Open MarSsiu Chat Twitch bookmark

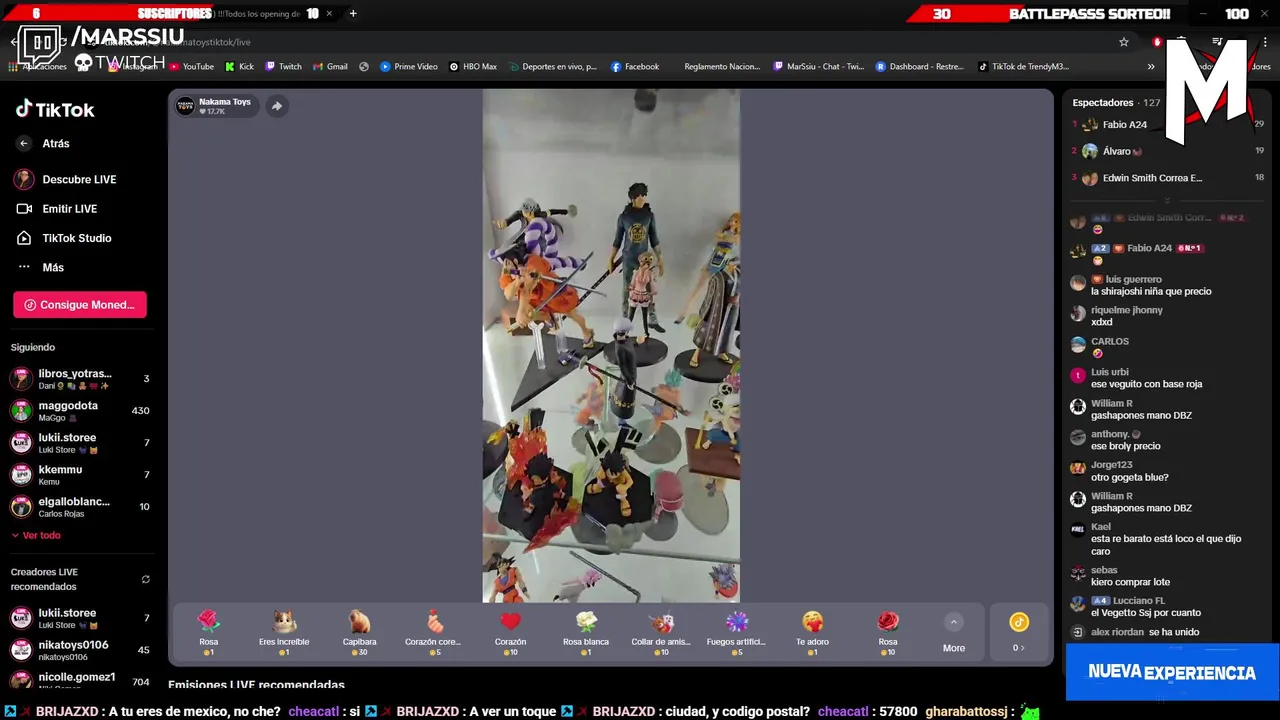[819, 67]
